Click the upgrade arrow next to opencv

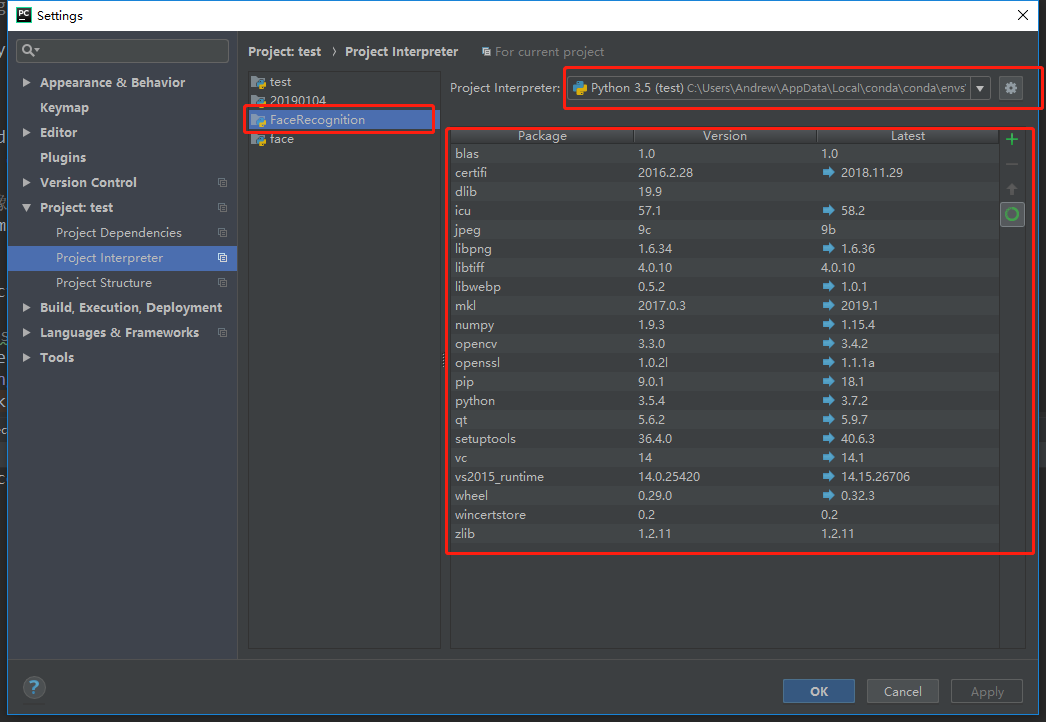click(827, 343)
